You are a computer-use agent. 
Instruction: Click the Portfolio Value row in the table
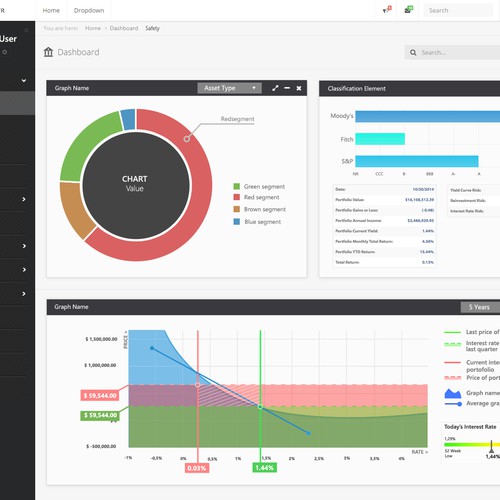[384, 200]
